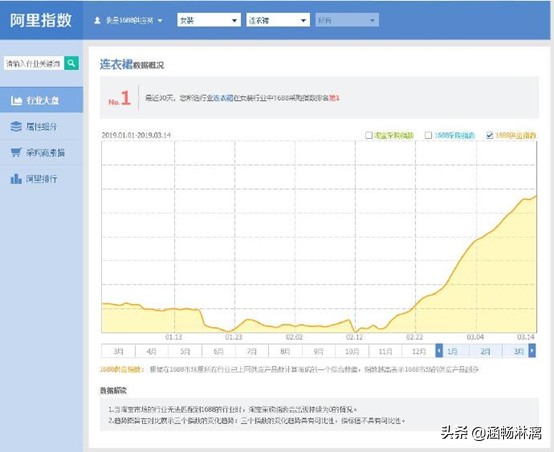Select 10月 in the month timeline
Viewport: 554px width, 452px height.
[x=352, y=351]
